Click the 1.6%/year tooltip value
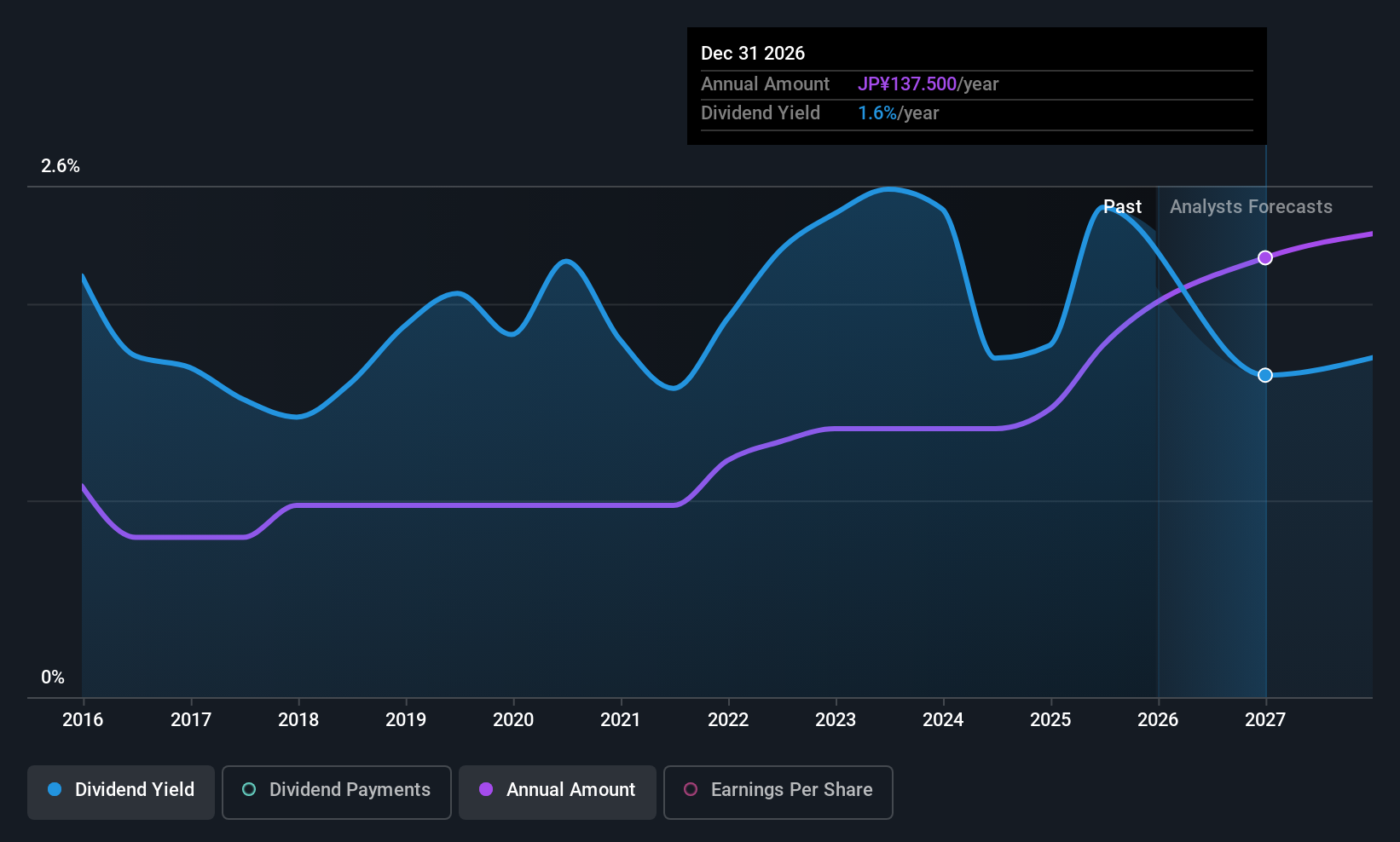This screenshot has height=842, width=1400. [x=898, y=113]
